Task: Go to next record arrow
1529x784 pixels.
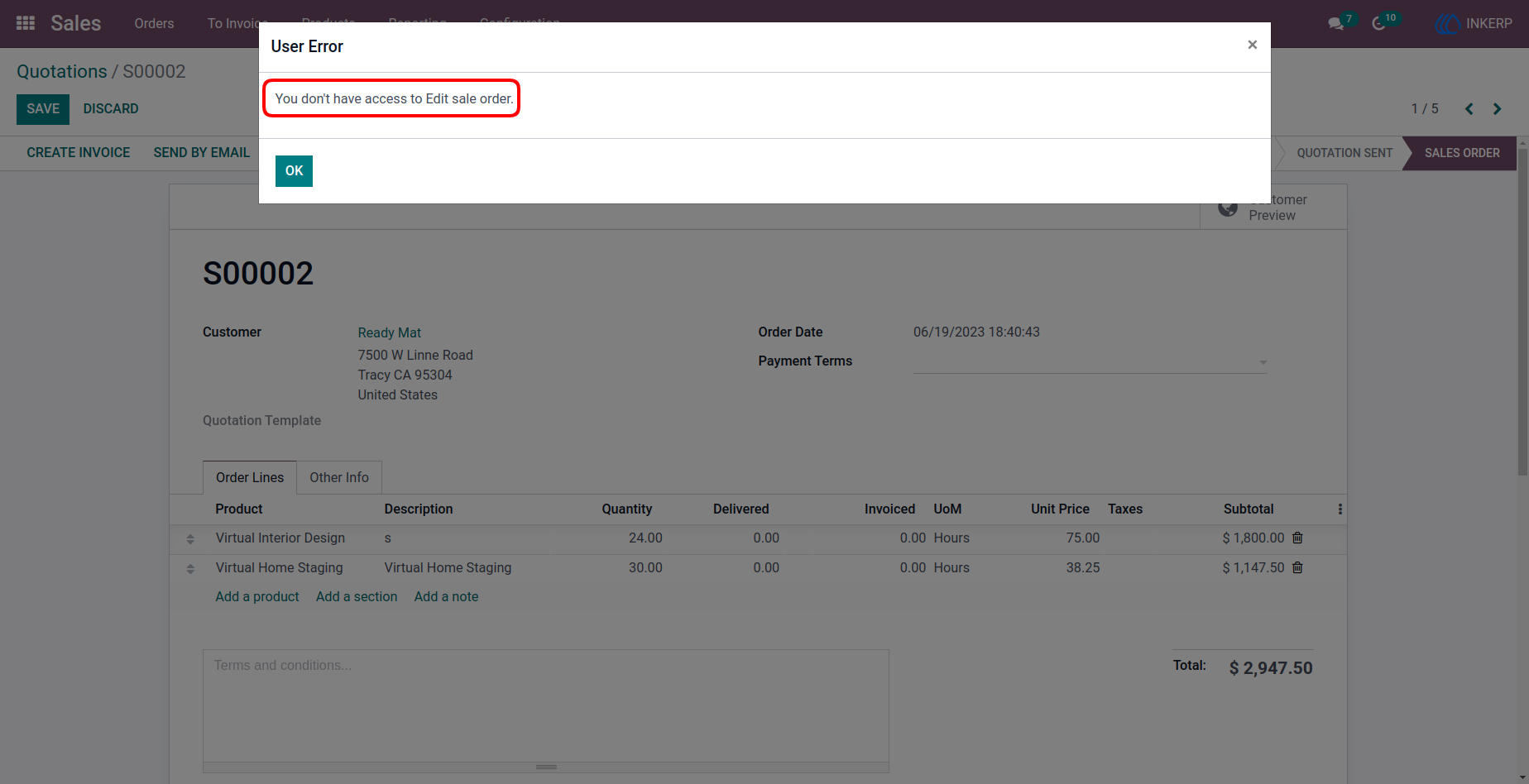Action: coord(1497,109)
